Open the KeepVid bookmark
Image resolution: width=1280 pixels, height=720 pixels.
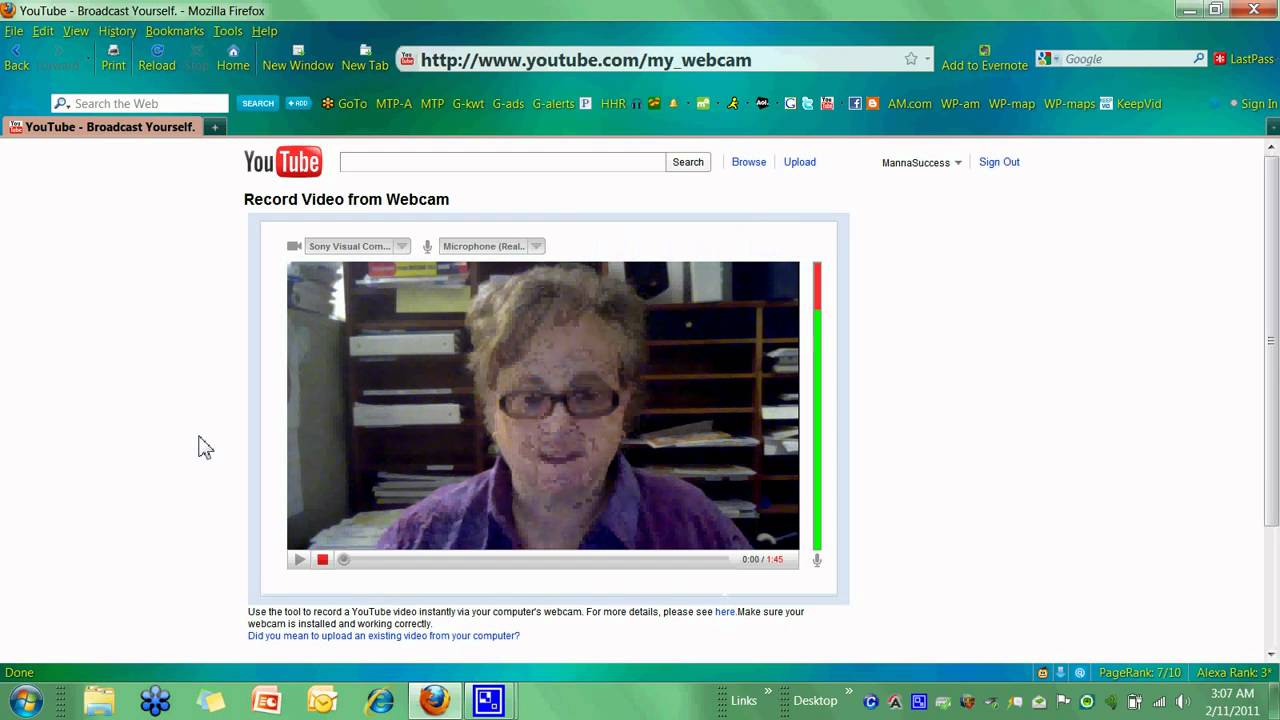1130,103
